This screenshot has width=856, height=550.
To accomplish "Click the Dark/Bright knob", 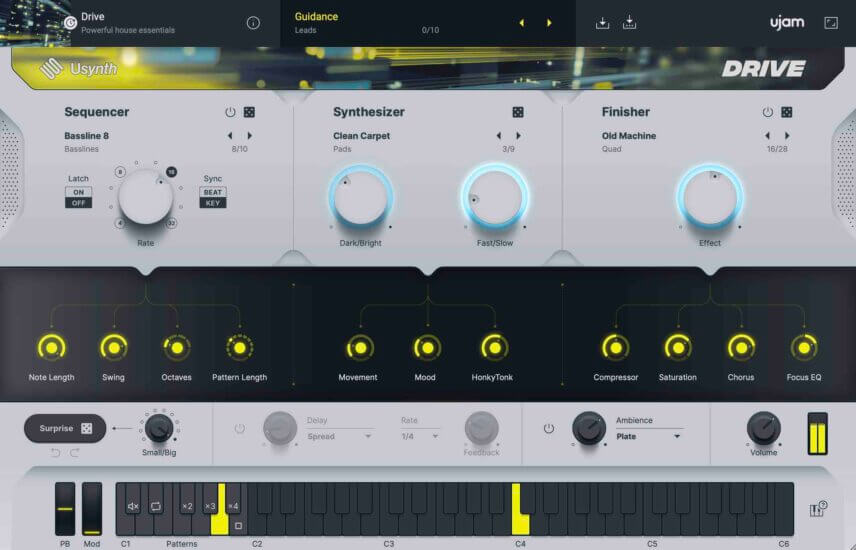I will 360,197.
